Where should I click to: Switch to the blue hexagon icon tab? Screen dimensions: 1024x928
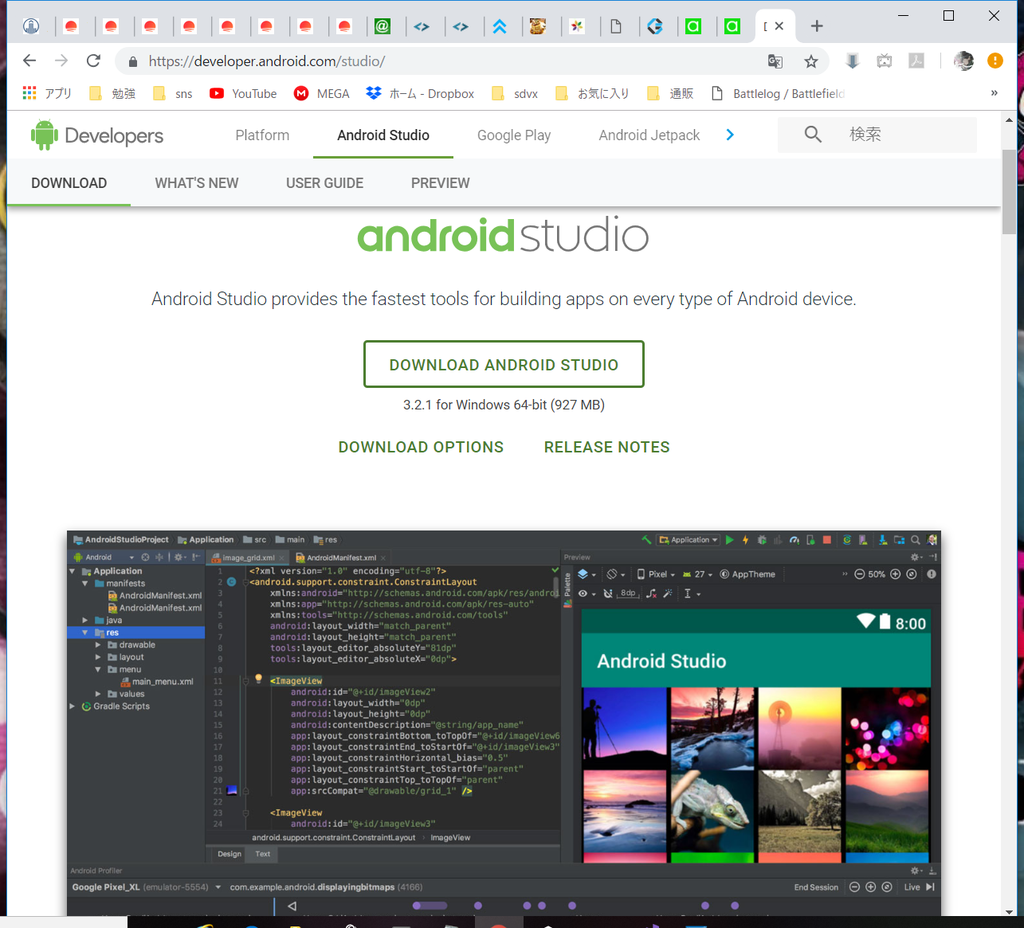point(655,26)
